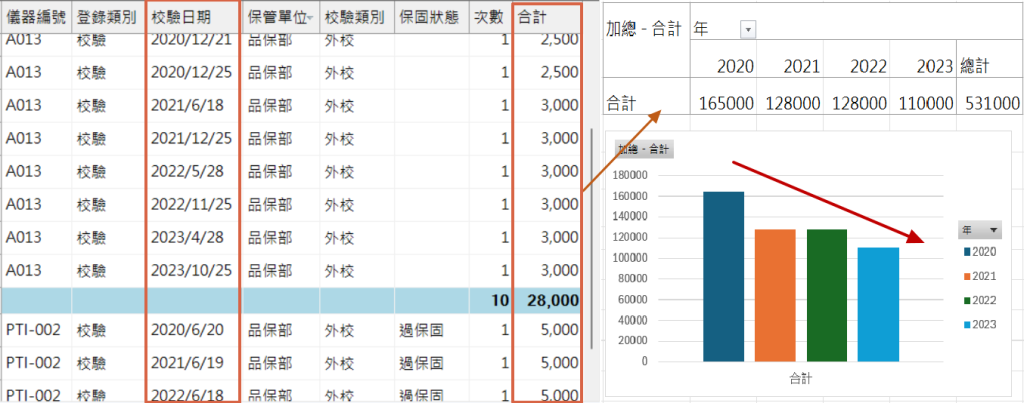The height and width of the screenshot is (403, 1024).
Task: Click the green 2022 chart bar
Action: tap(827, 295)
